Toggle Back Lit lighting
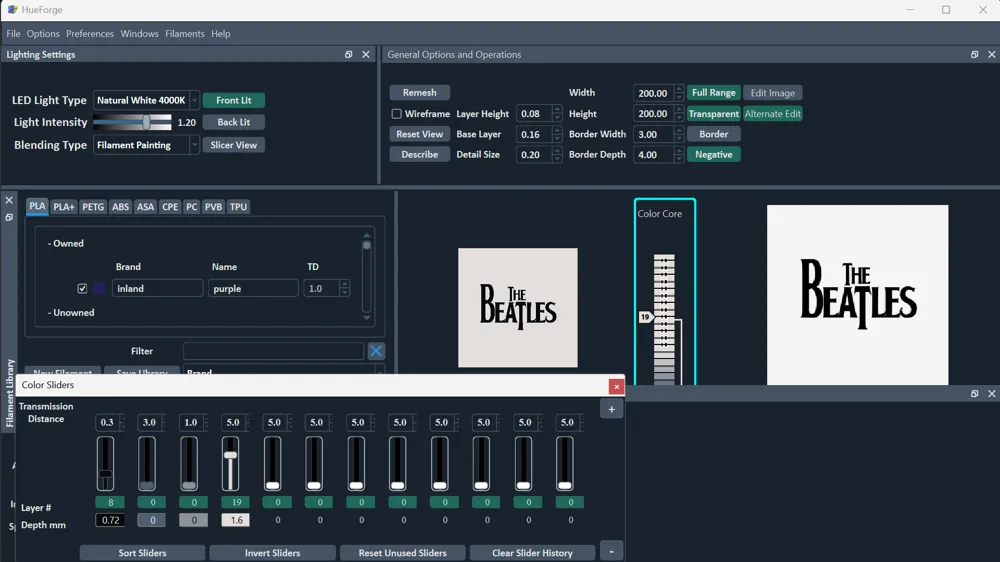Viewport: 1000px width, 562px height. click(x=233, y=122)
